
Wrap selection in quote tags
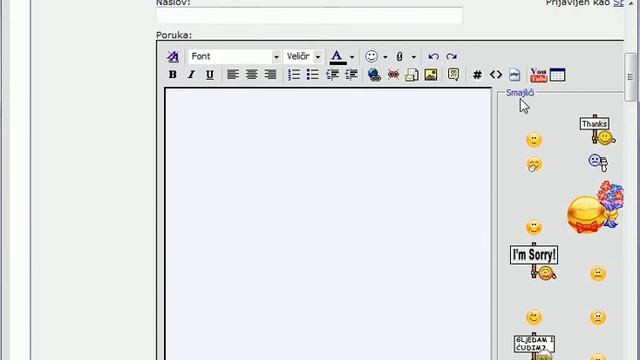tap(453, 75)
